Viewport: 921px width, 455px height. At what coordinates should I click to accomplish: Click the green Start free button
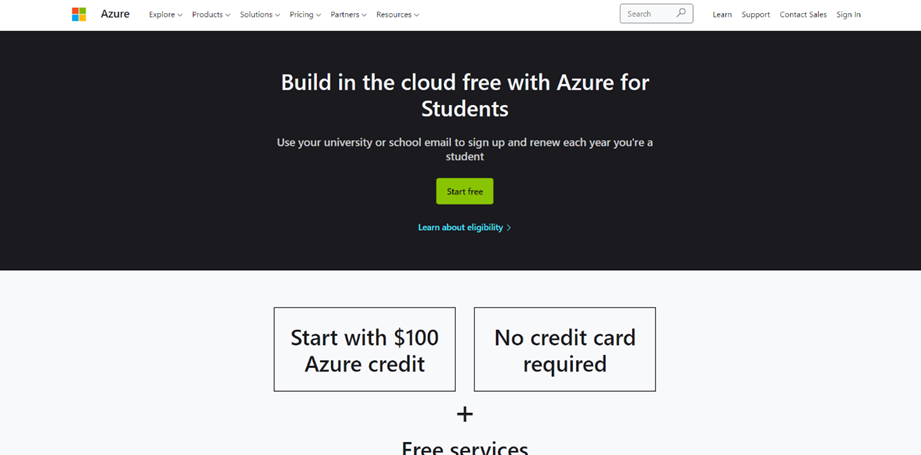(465, 191)
